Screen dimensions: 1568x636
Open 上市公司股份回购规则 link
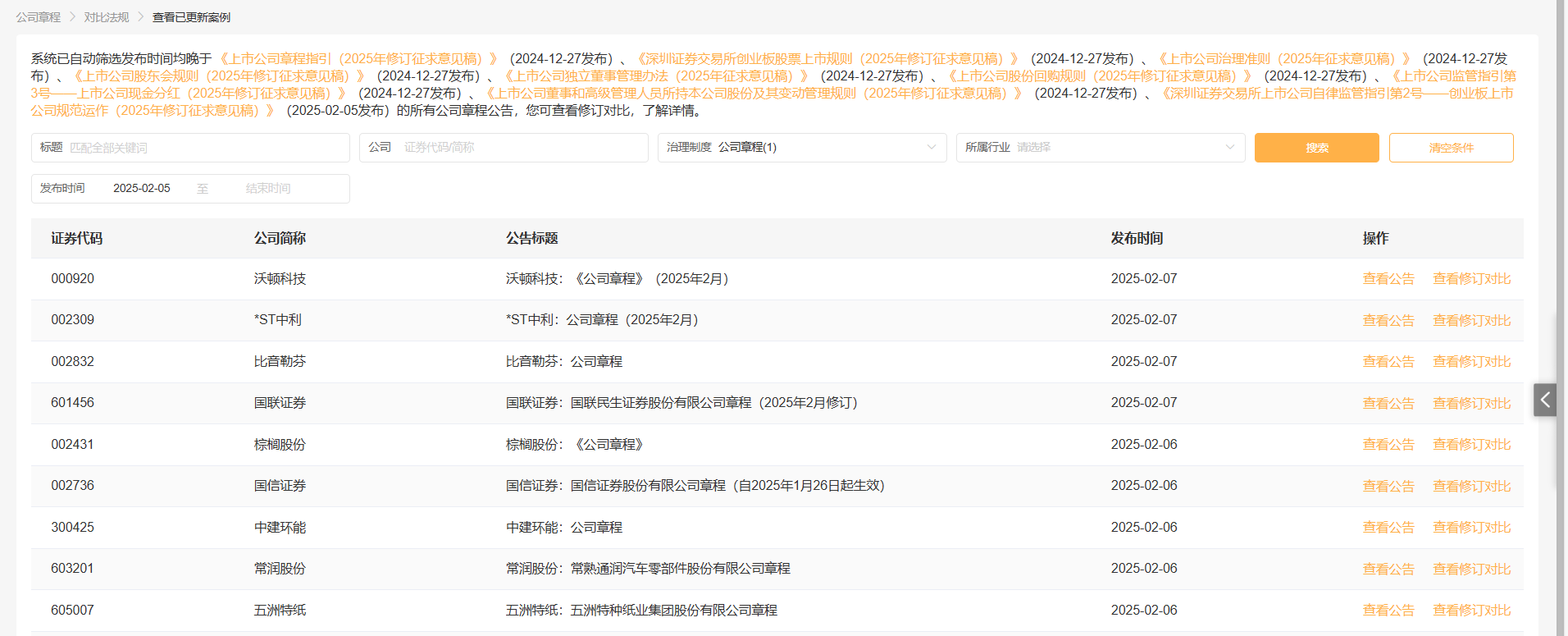[x=1100, y=76]
